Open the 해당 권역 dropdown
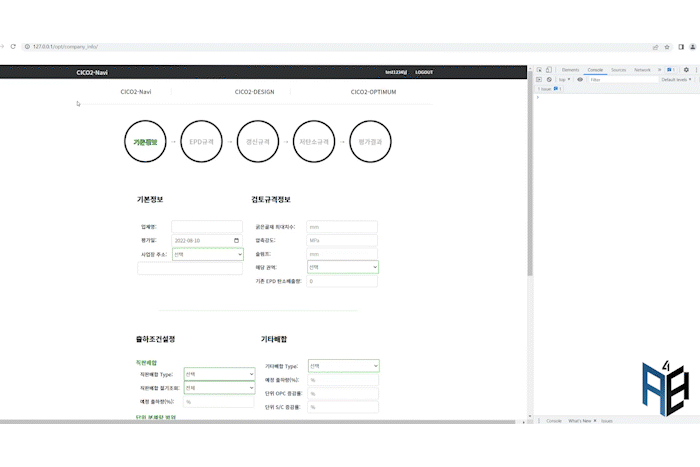This screenshot has height=467, width=700. tap(342, 267)
